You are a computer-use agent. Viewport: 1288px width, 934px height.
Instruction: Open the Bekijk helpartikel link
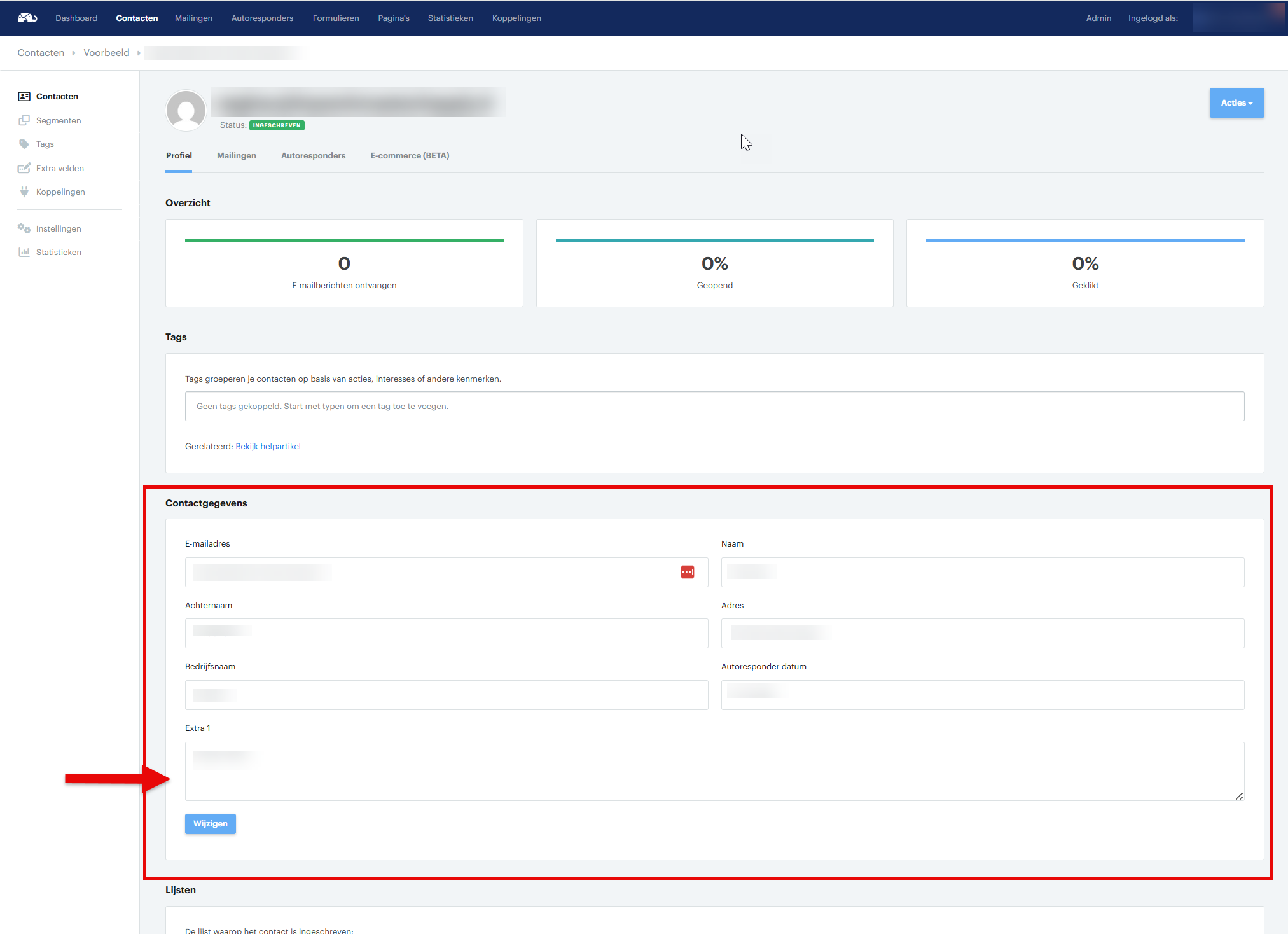(x=268, y=447)
